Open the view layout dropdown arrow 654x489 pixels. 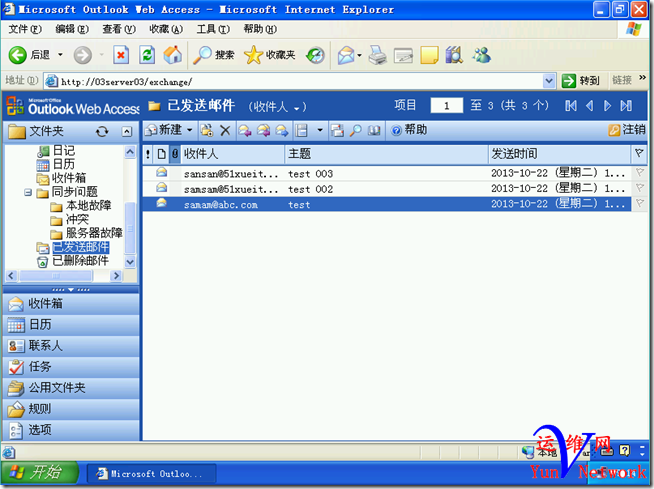[x=320, y=130]
